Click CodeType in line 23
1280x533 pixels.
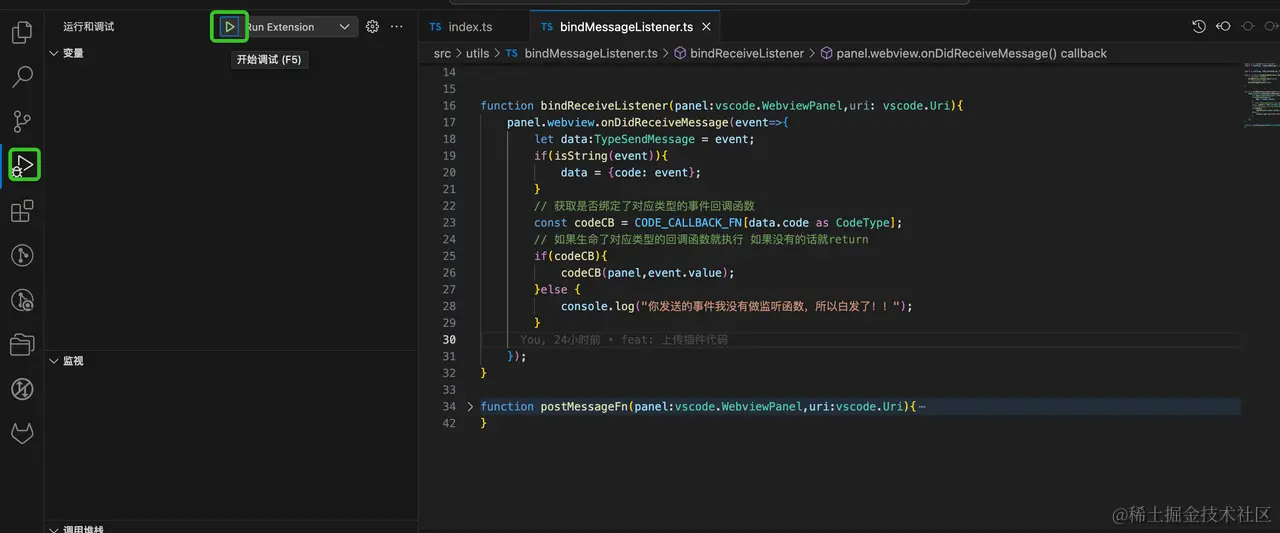click(862, 223)
